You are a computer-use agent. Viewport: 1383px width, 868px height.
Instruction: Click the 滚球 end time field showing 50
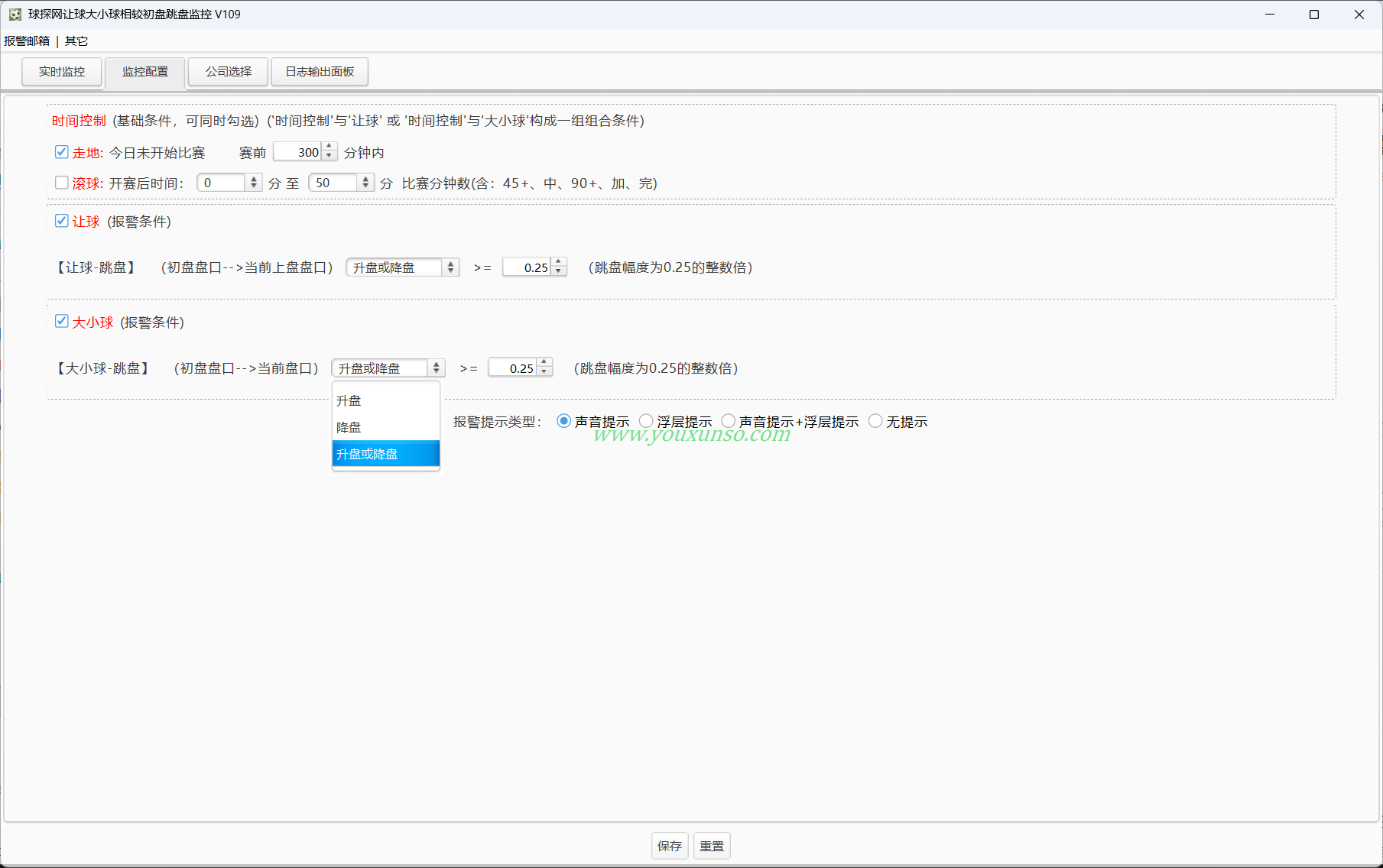pos(333,183)
